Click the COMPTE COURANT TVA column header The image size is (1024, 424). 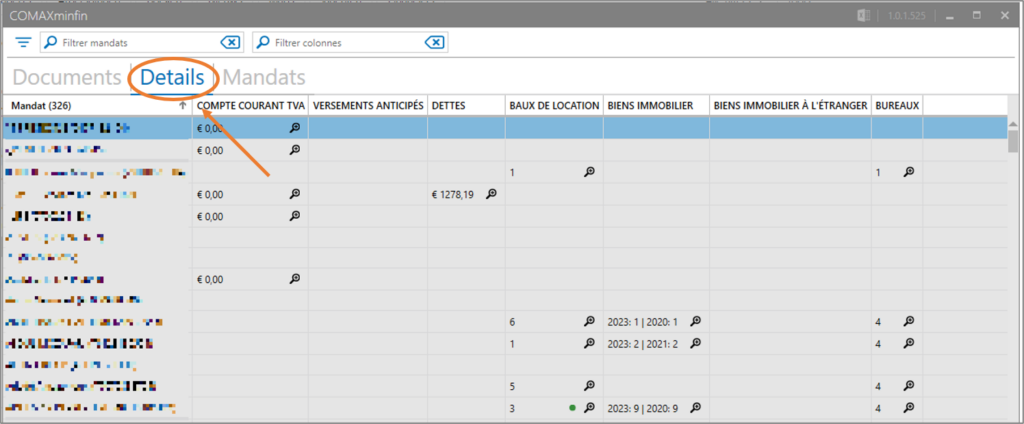[x=251, y=105]
